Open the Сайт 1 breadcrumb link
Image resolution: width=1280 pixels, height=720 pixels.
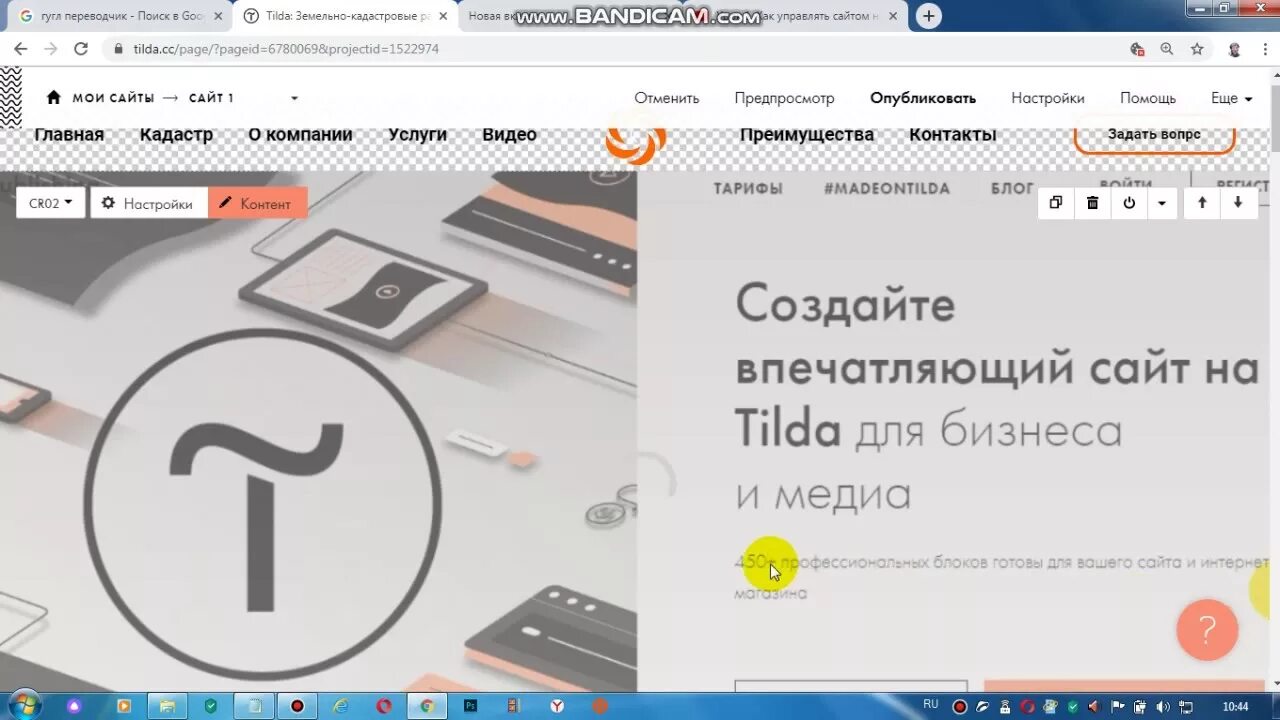[x=211, y=98]
